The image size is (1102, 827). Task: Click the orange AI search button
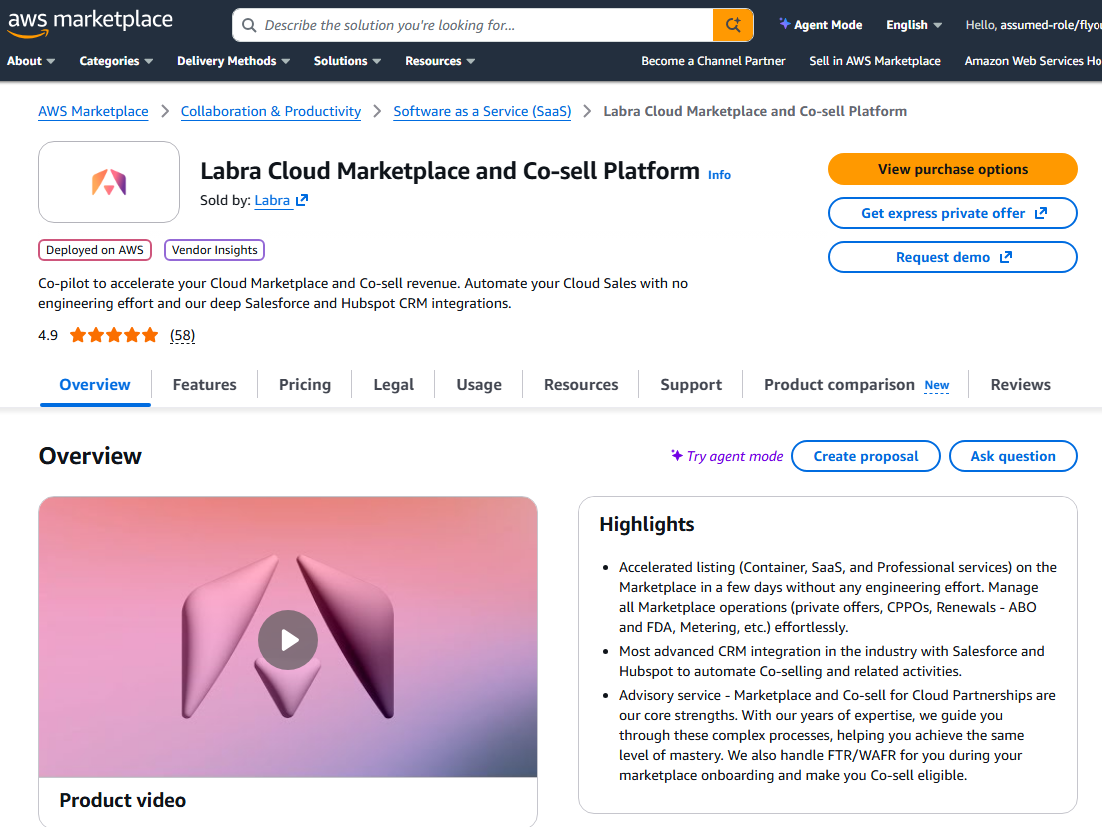point(733,25)
